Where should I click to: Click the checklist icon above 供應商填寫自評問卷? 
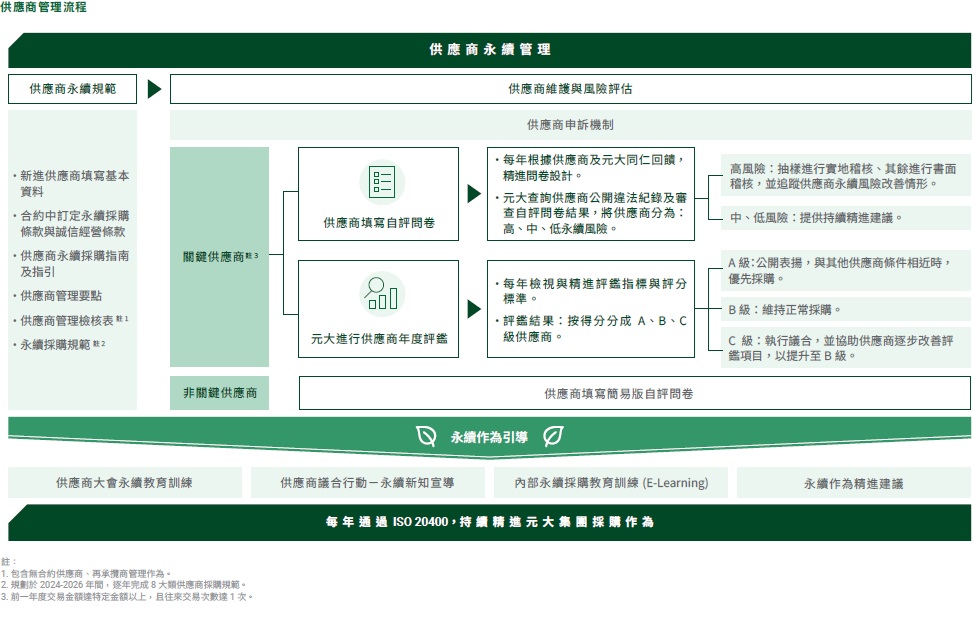(x=381, y=181)
